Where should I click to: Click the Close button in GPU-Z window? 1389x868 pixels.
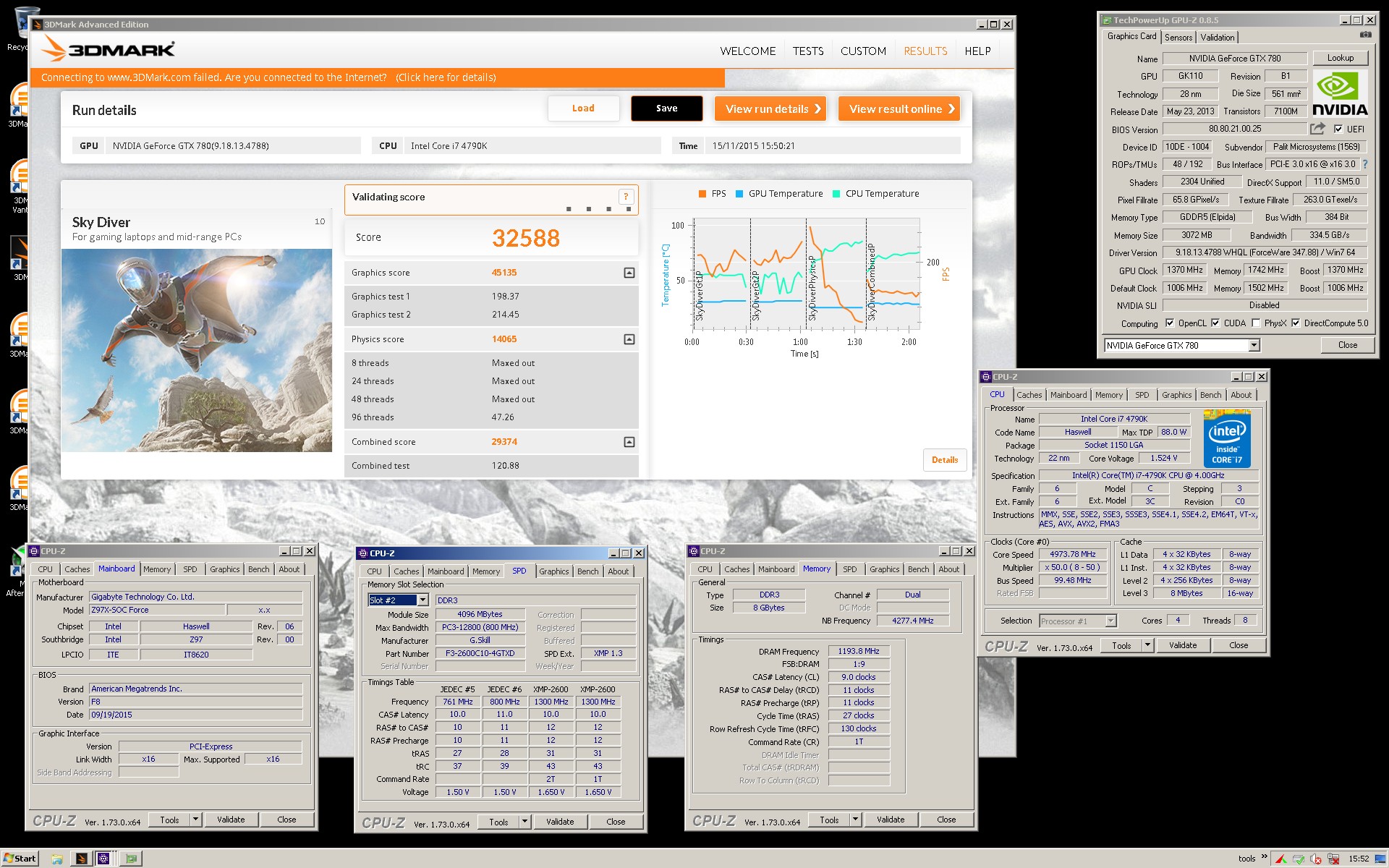coord(1347,345)
